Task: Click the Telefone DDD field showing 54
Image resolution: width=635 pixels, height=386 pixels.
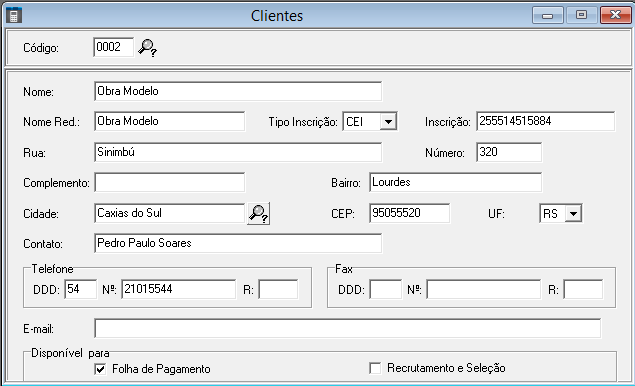Action: coord(81,289)
